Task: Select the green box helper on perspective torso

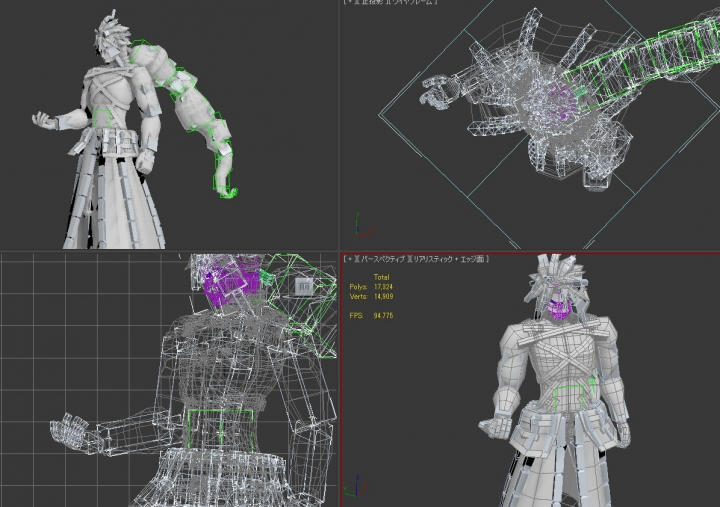Action: coord(569,398)
